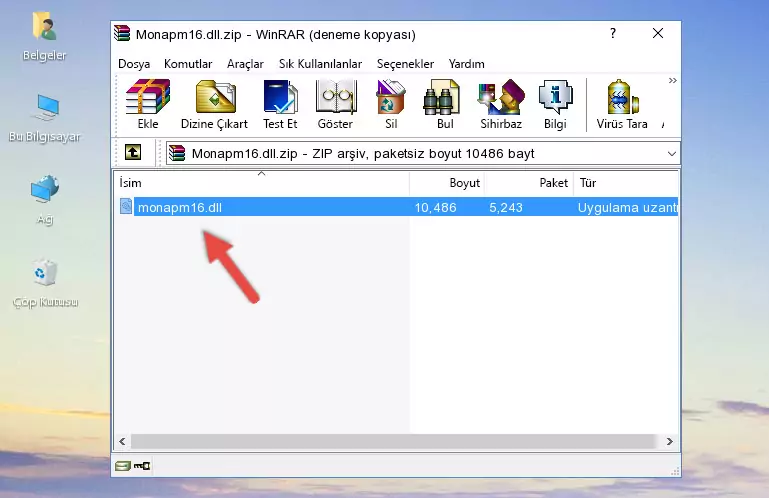Open the Dosya menu

[134, 64]
